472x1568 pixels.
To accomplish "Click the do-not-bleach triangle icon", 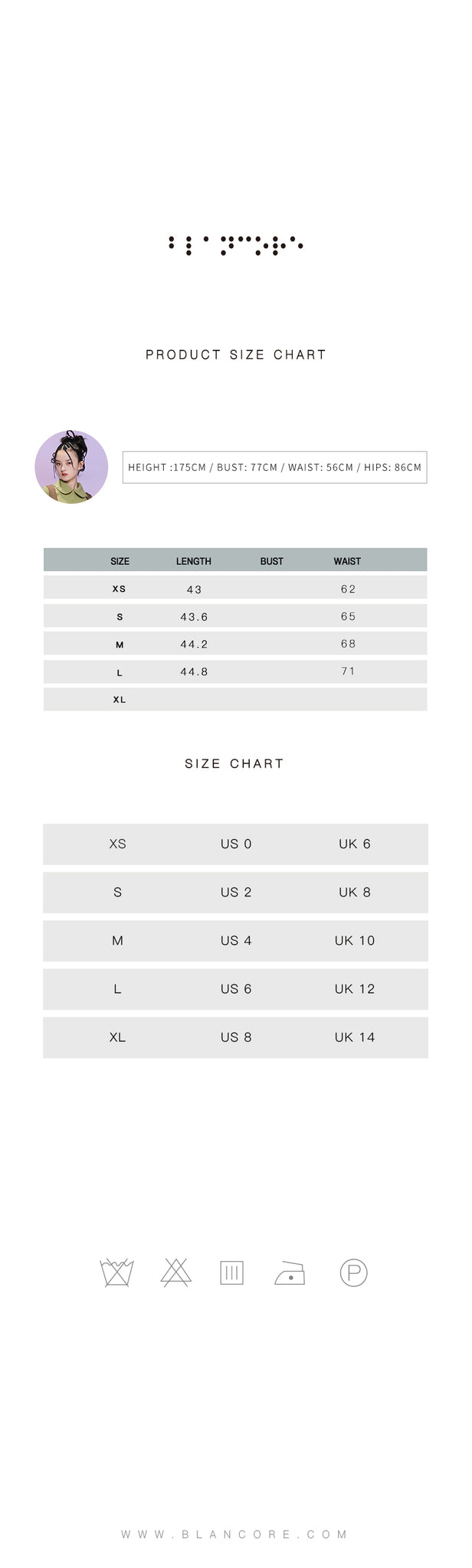I will pos(175,1272).
